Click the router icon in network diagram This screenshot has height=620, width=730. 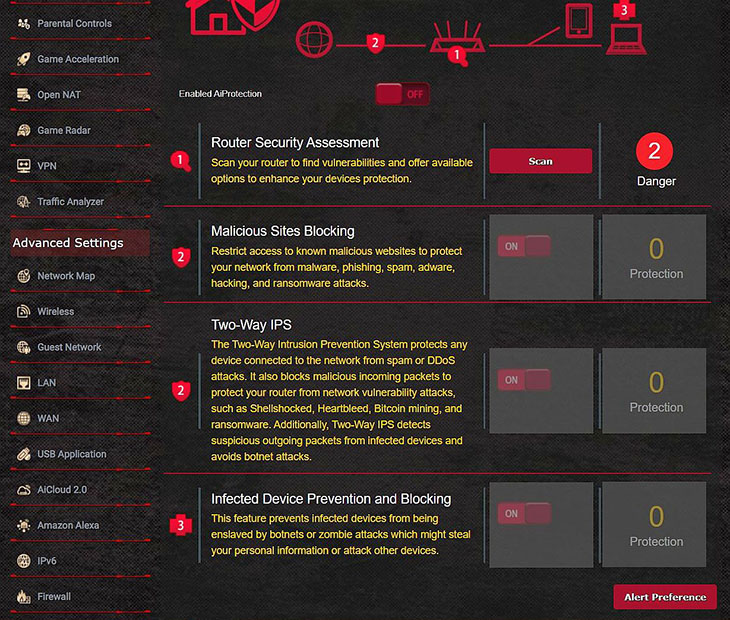coord(457,37)
